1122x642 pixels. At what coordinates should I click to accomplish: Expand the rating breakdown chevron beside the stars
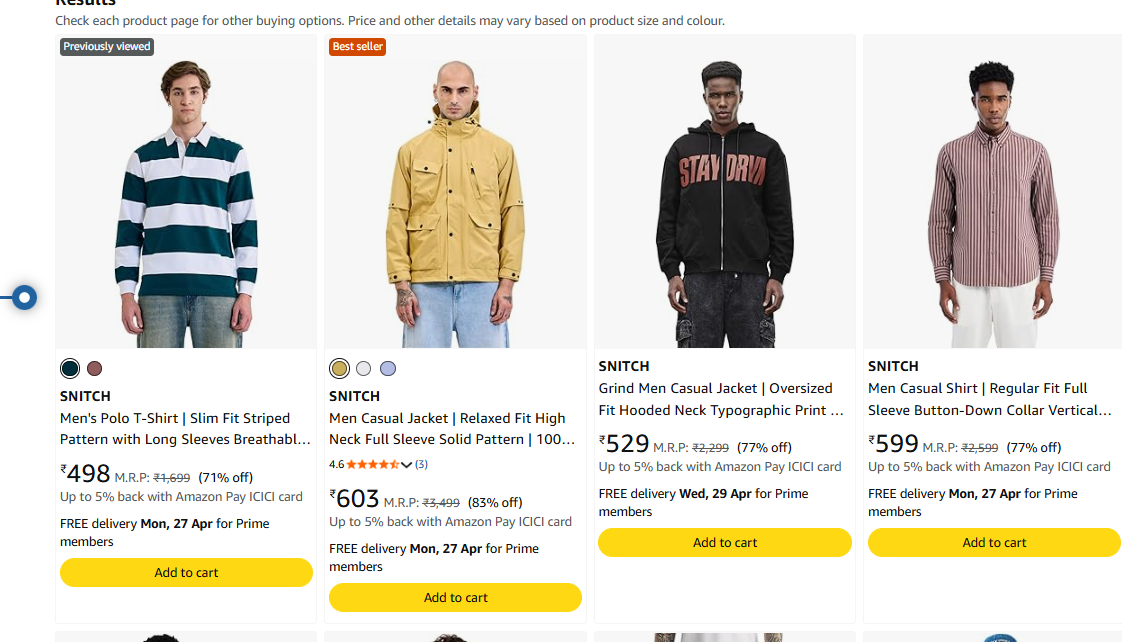tap(407, 464)
